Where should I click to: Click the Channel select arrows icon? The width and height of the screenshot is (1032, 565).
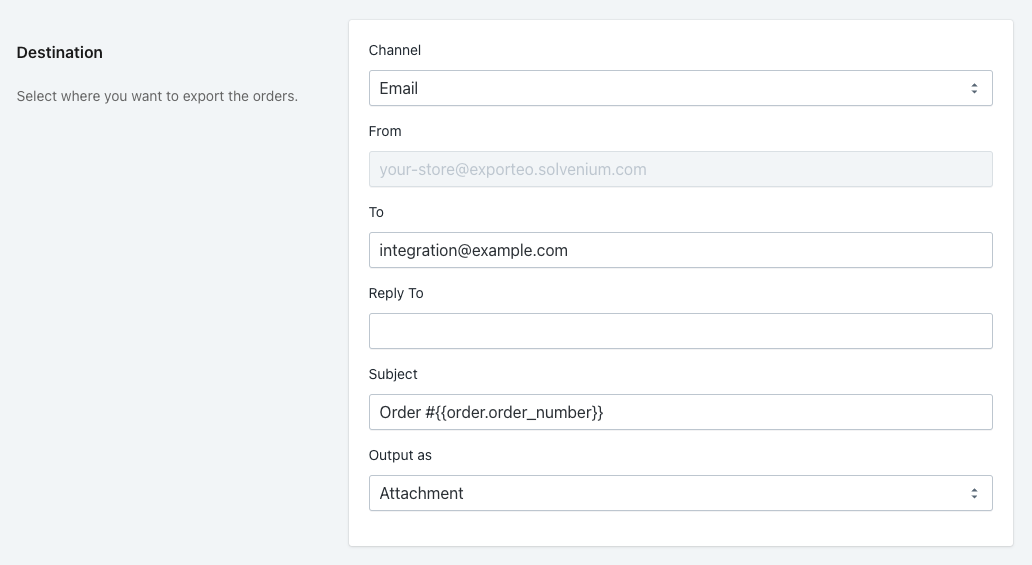pyautogui.click(x=974, y=88)
